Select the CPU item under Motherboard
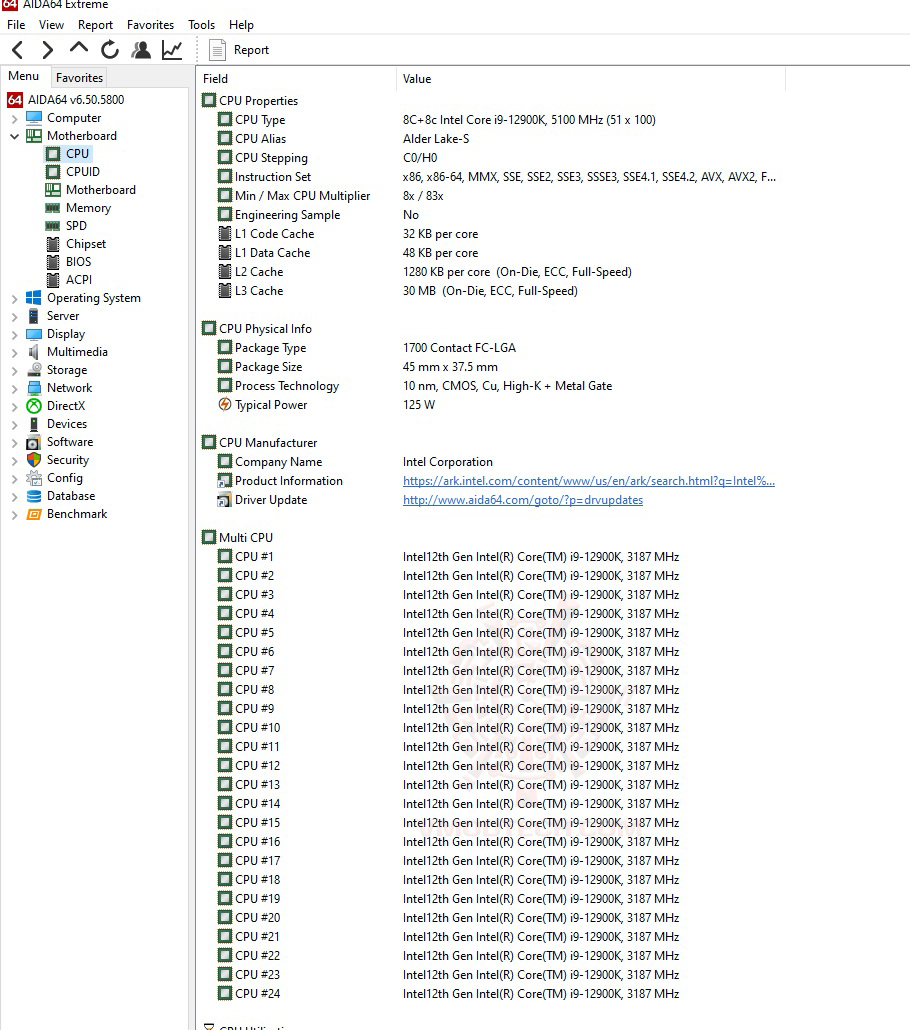Viewport: 910px width, 1030px height. [77, 154]
